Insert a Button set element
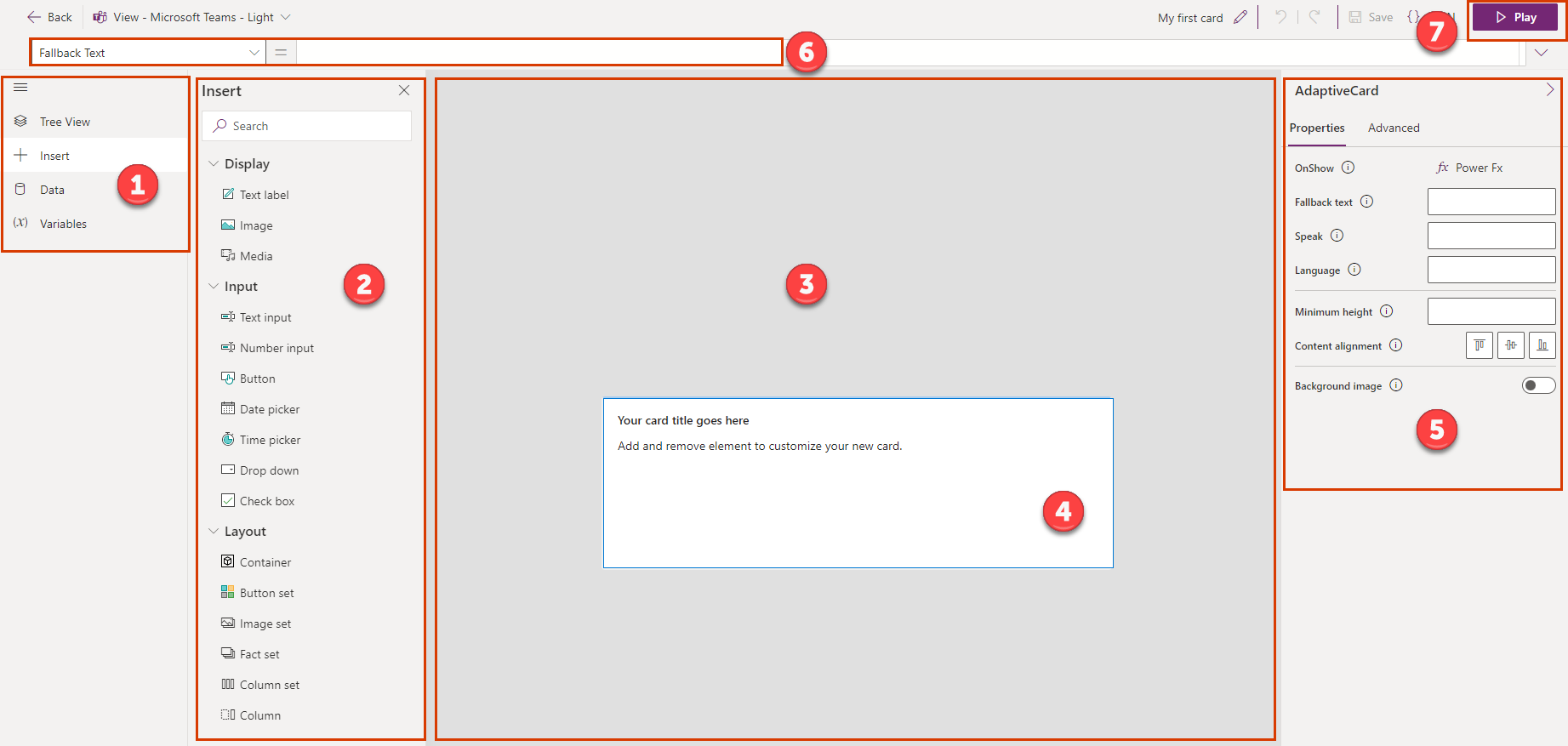The height and width of the screenshot is (746, 1568). click(258, 593)
